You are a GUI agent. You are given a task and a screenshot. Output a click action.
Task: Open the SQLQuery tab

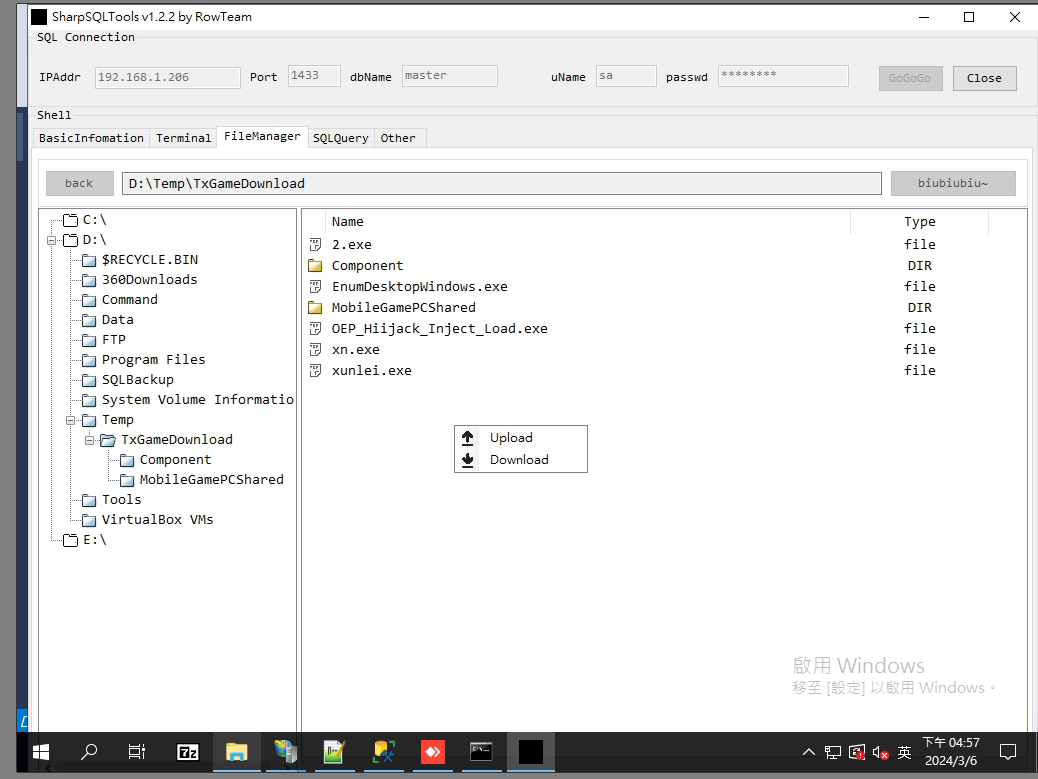click(340, 138)
